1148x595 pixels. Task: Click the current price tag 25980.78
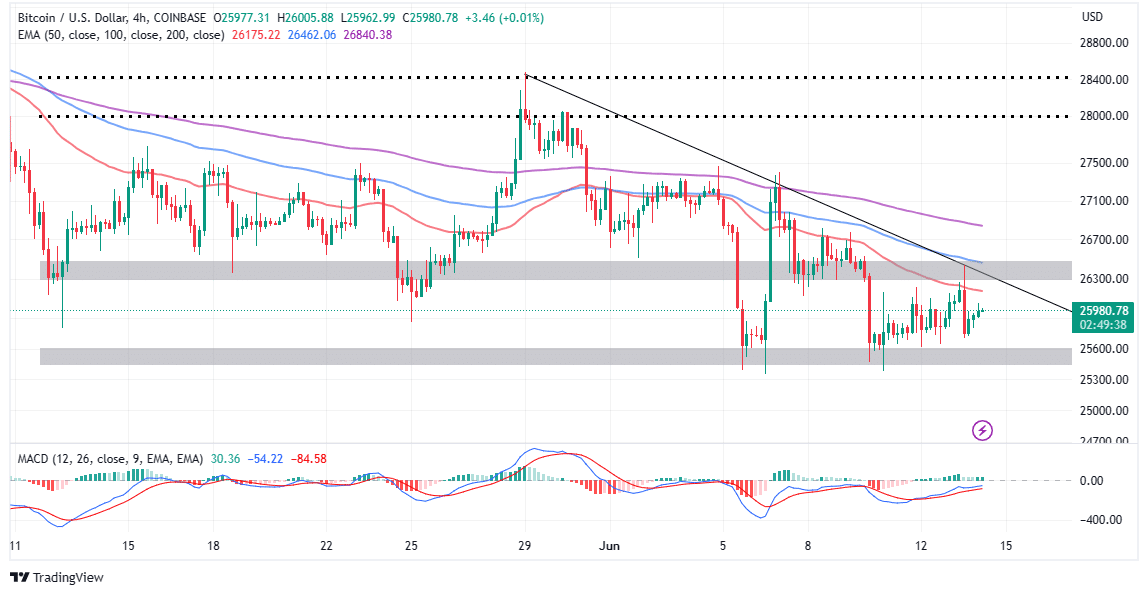point(1103,311)
